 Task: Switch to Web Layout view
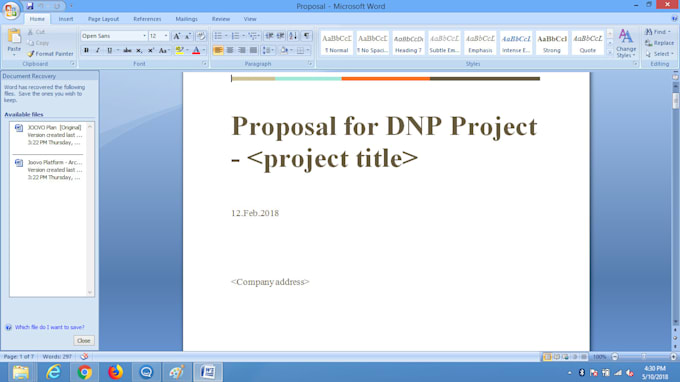tap(566, 357)
